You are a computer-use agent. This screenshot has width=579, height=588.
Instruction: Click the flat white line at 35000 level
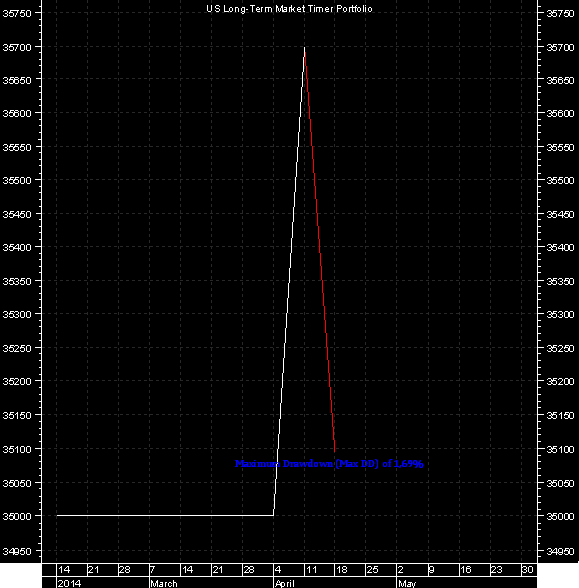pos(165,516)
